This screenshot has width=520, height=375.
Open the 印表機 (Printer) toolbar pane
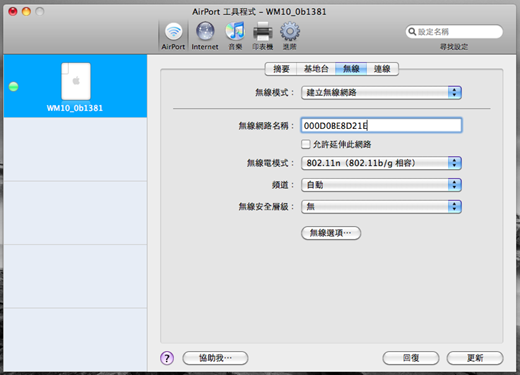pos(263,36)
